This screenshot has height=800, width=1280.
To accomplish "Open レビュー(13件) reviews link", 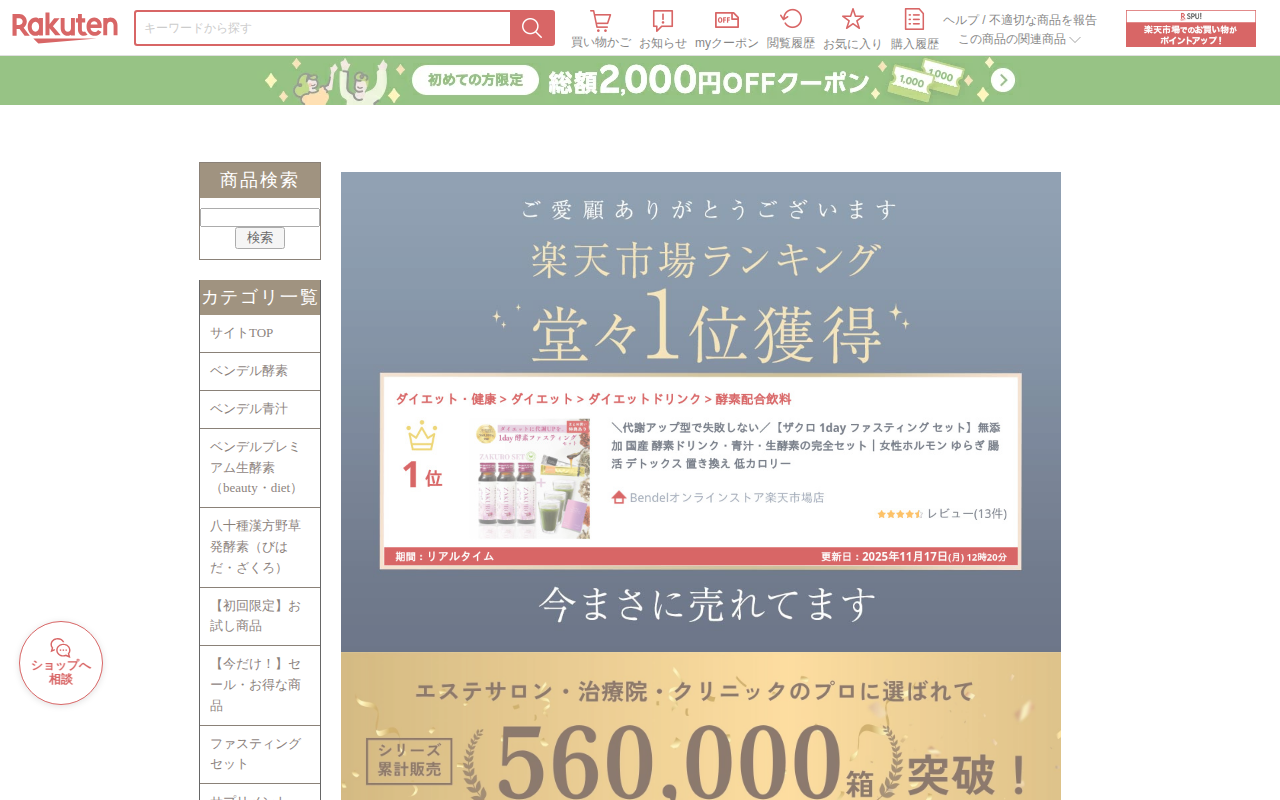I will (x=967, y=514).
